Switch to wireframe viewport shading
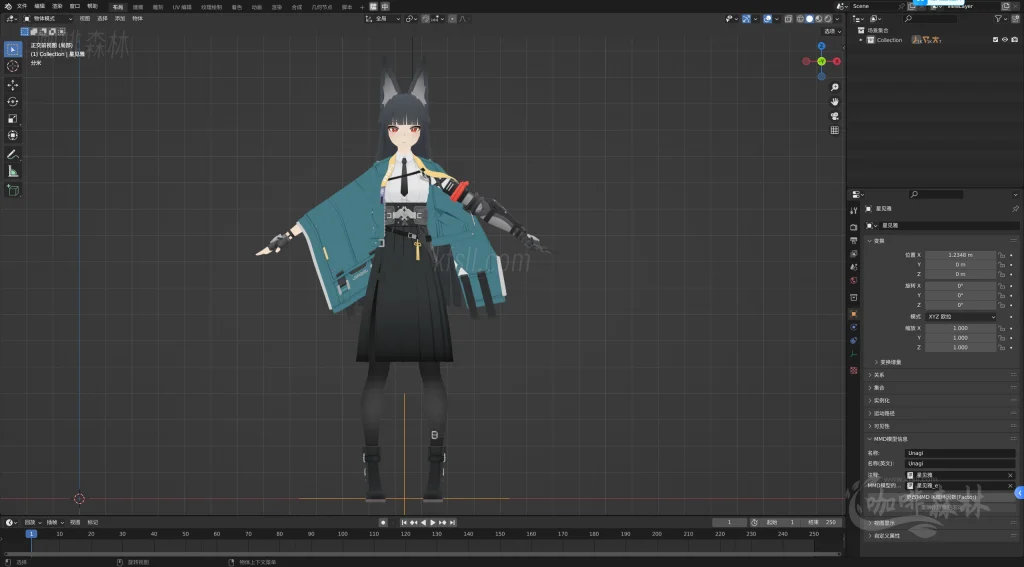Viewport: 1024px width, 567px height. [801, 19]
